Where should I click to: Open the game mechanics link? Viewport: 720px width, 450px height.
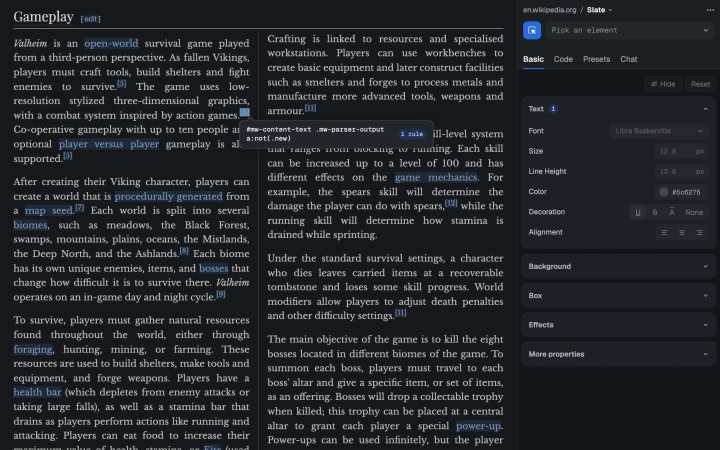[436, 177]
